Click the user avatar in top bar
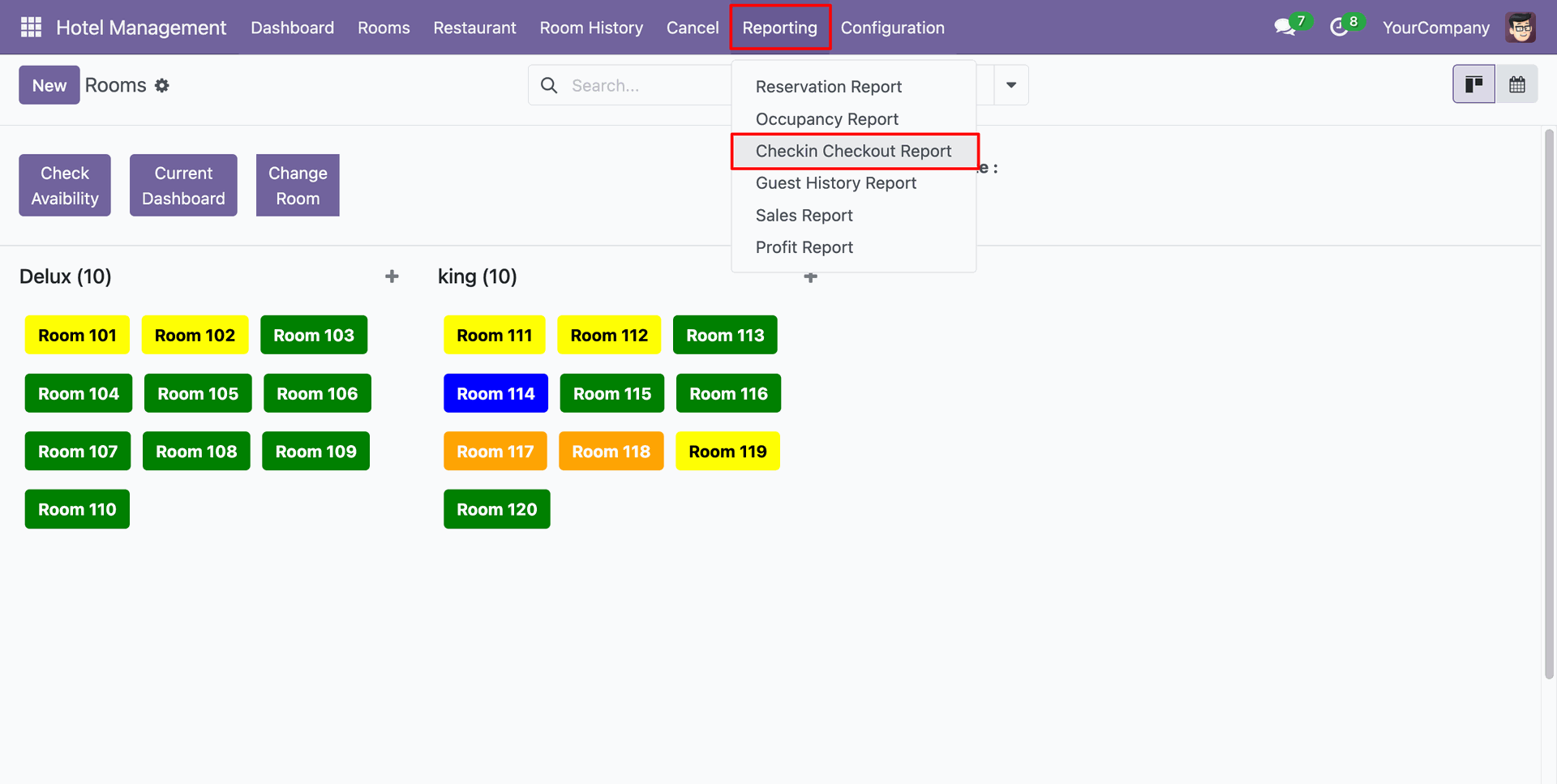 pos(1521,28)
